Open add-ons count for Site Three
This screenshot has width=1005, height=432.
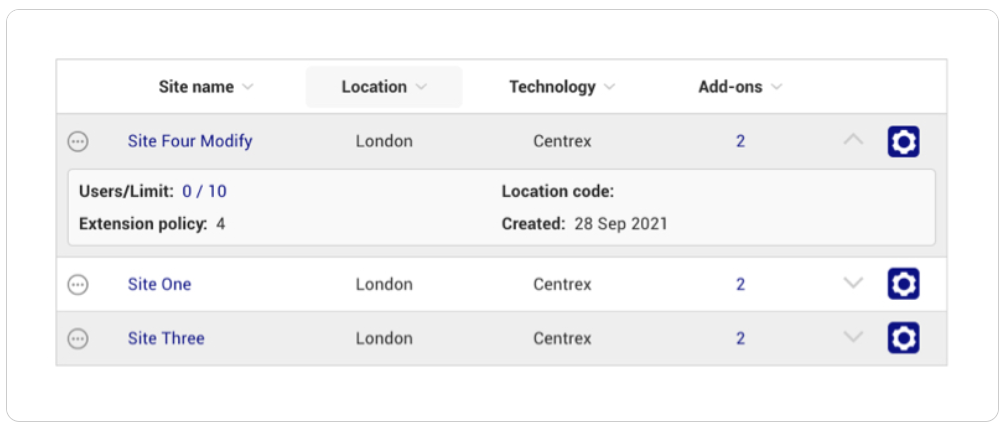point(740,338)
